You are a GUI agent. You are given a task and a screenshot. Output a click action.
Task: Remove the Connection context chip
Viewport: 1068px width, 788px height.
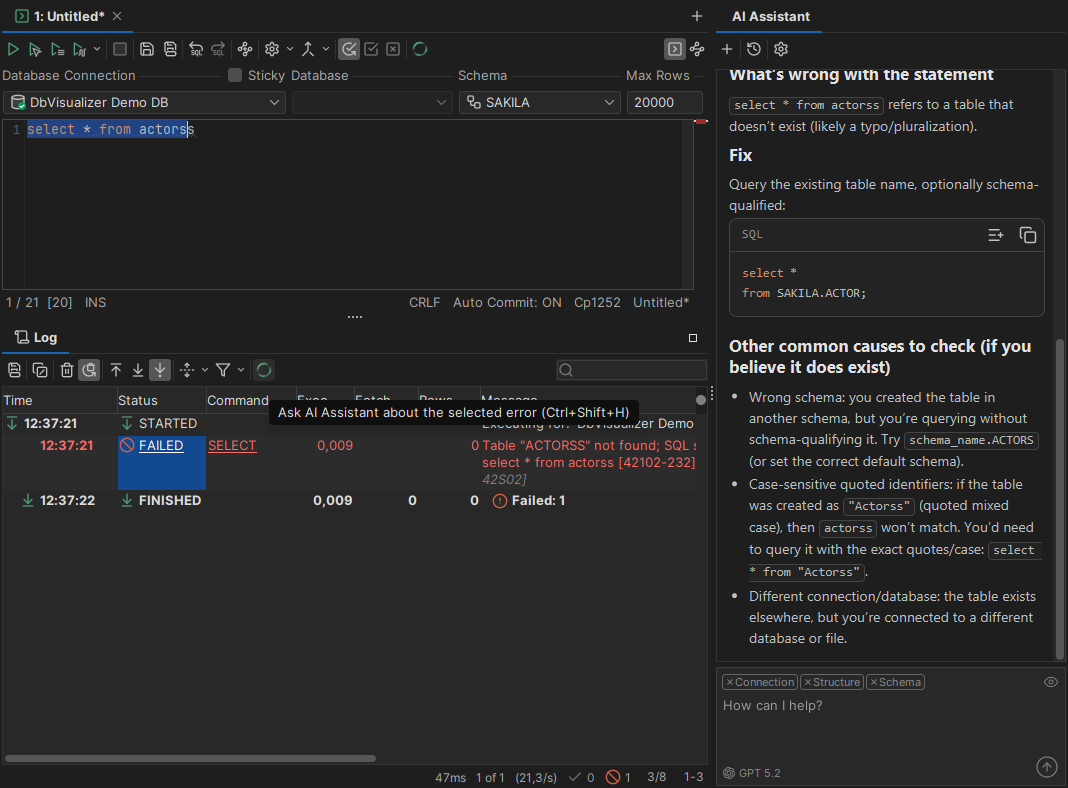pyautogui.click(x=731, y=681)
